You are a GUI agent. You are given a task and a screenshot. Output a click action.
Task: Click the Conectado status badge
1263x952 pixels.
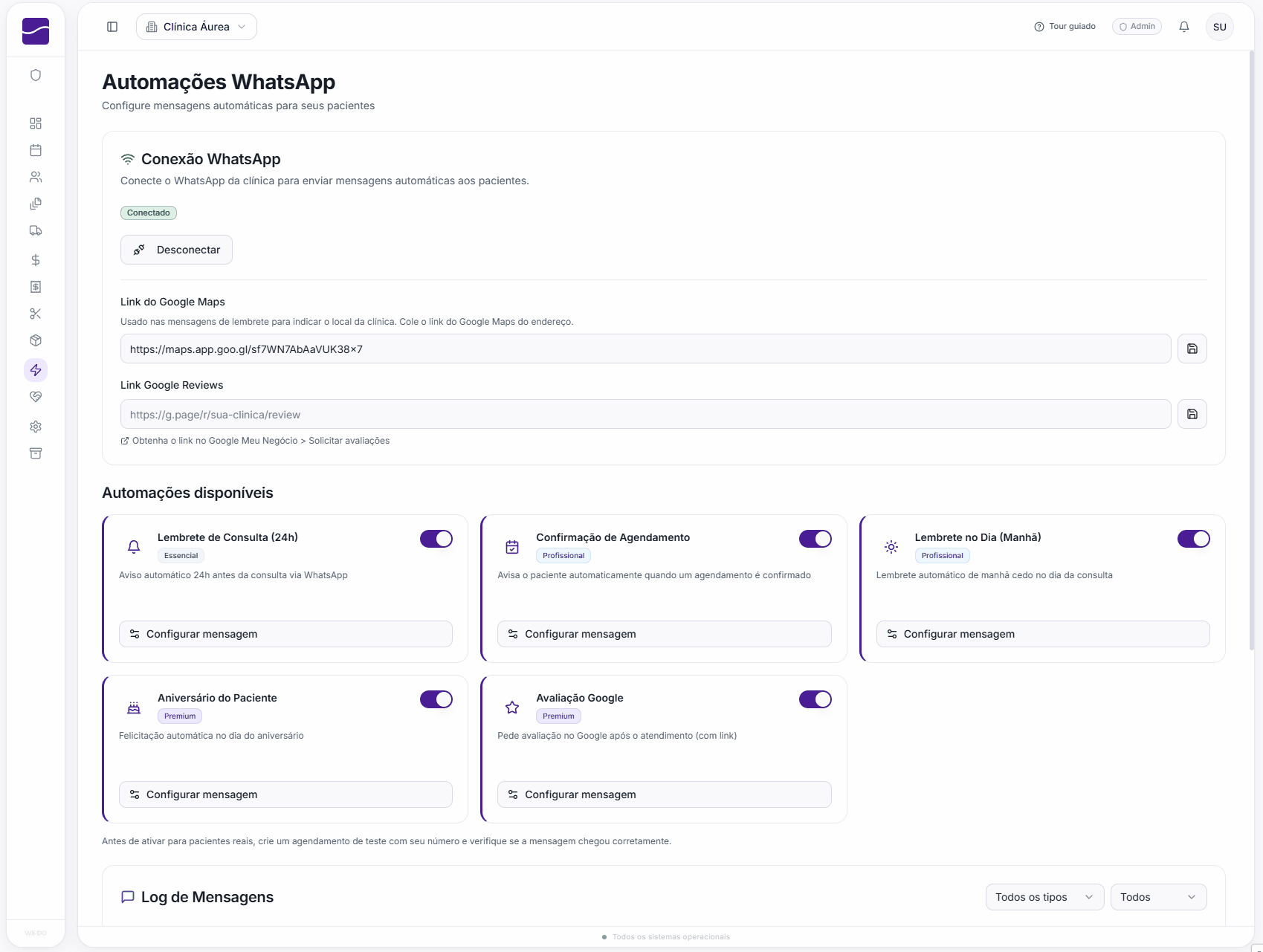click(149, 213)
